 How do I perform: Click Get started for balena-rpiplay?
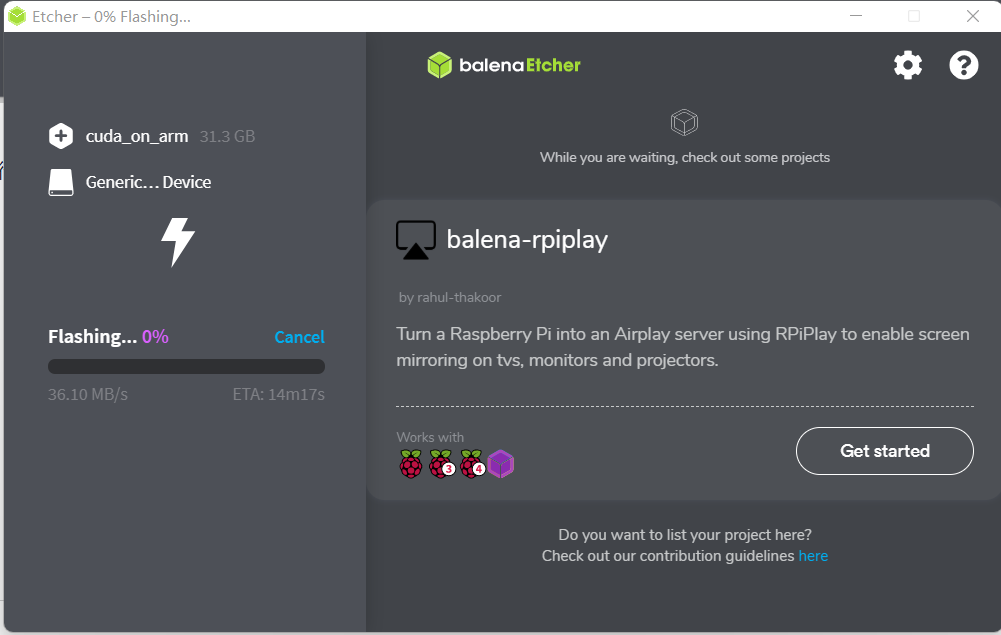[884, 451]
